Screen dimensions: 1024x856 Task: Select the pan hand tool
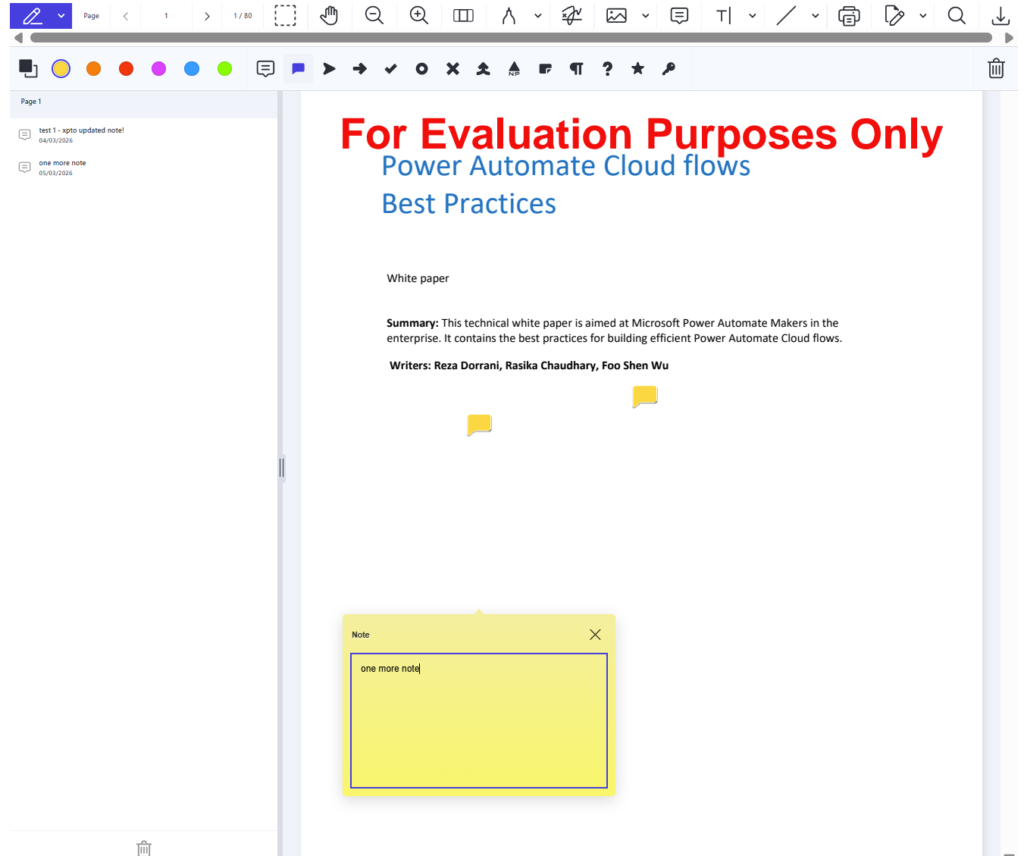coord(329,16)
